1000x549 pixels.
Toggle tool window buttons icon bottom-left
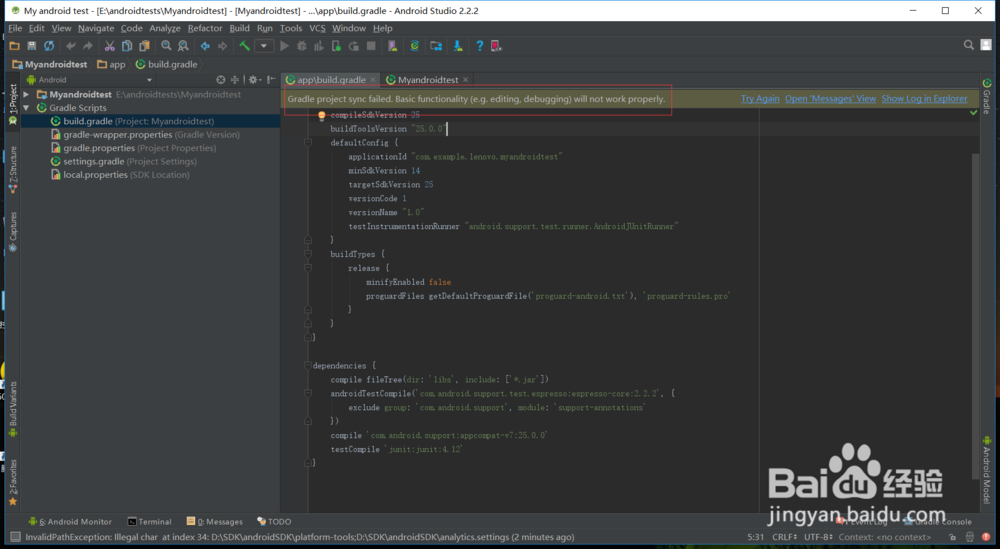pyautogui.click(x=15, y=537)
